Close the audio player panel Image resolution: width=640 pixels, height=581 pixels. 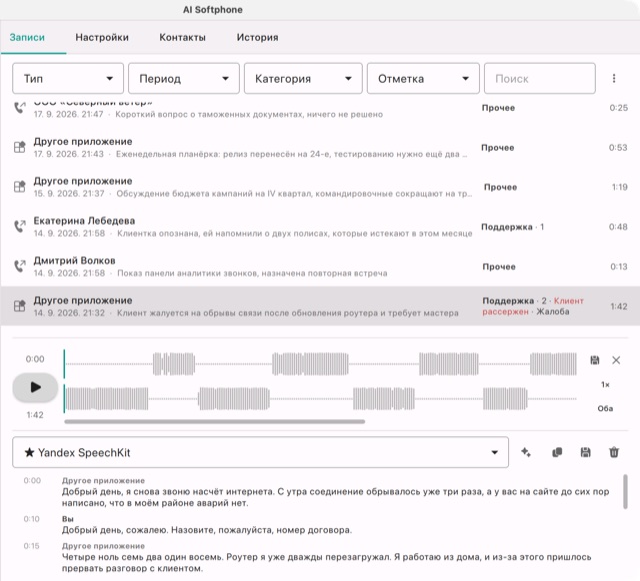(x=616, y=360)
